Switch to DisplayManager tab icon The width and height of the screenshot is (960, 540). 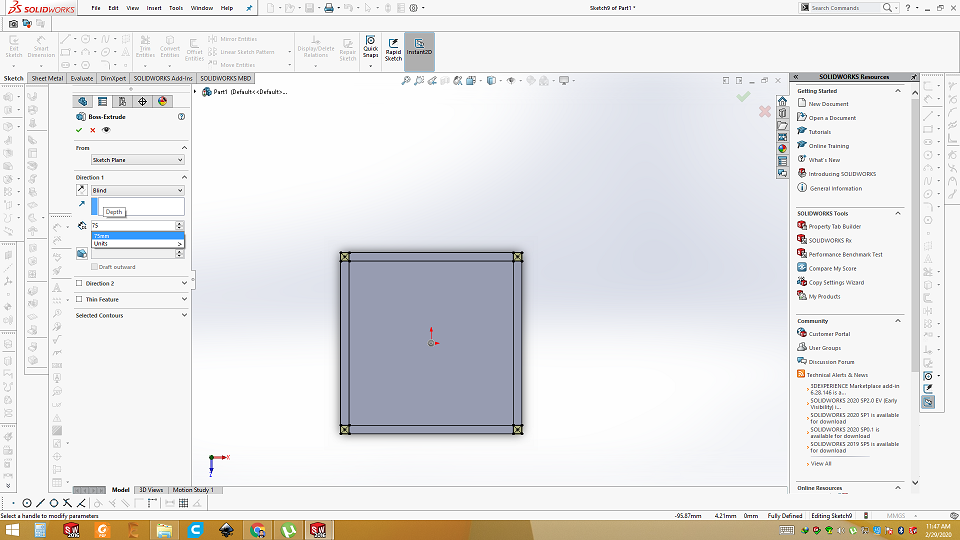pos(162,102)
